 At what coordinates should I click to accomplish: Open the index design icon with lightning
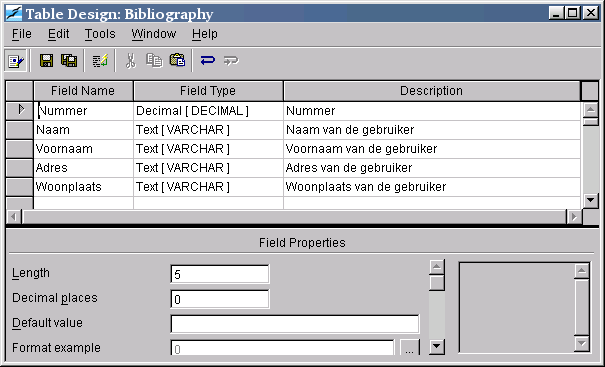coord(100,61)
